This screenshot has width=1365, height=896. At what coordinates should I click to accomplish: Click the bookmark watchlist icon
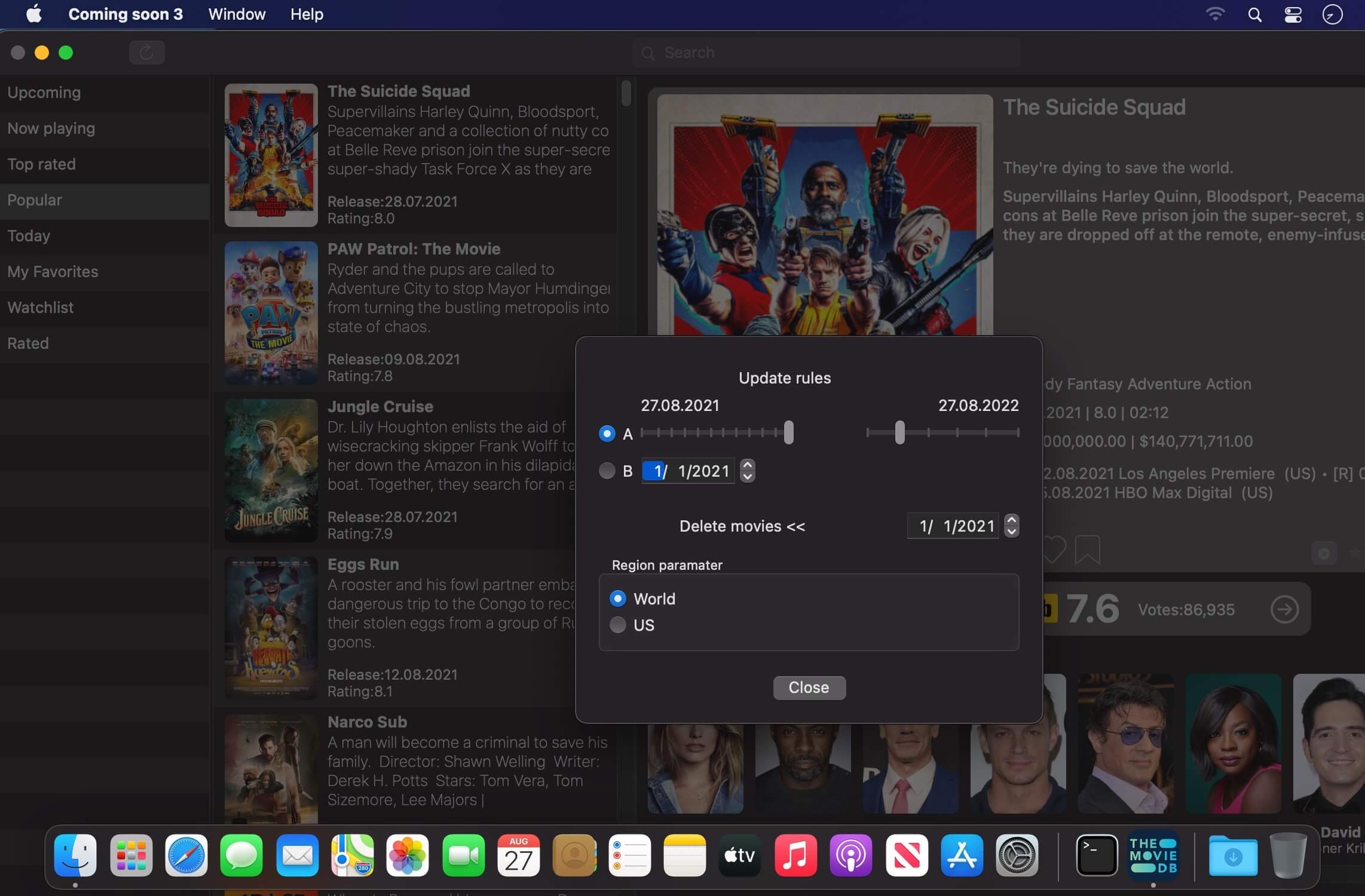tap(1087, 550)
